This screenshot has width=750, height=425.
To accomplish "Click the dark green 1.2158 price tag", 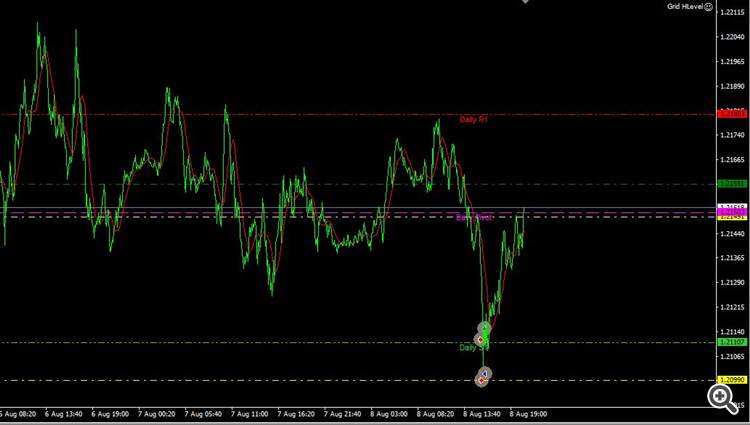I will [732, 184].
